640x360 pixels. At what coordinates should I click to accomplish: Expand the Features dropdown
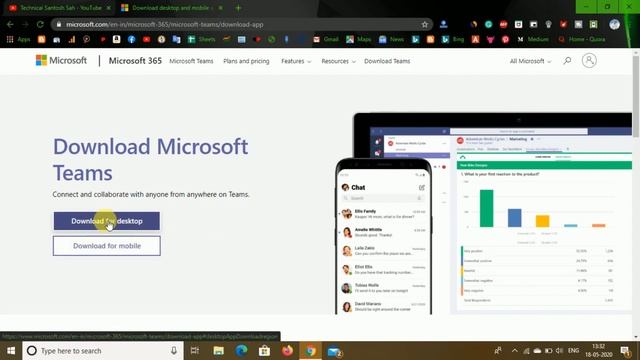pos(296,61)
